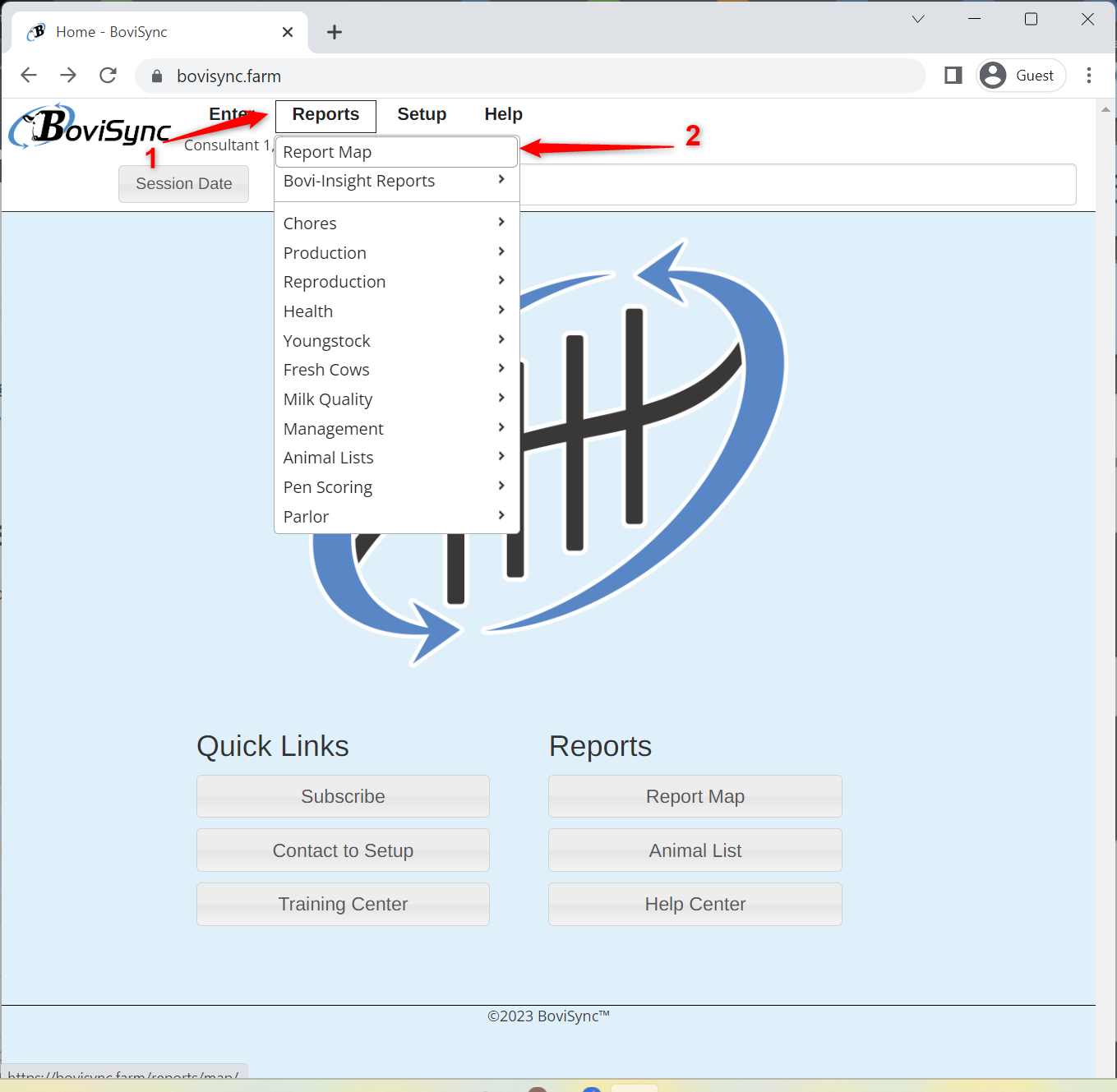The width and height of the screenshot is (1117, 1092).
Task: Expand the Parlor submenu
Action: coord(396,517)
